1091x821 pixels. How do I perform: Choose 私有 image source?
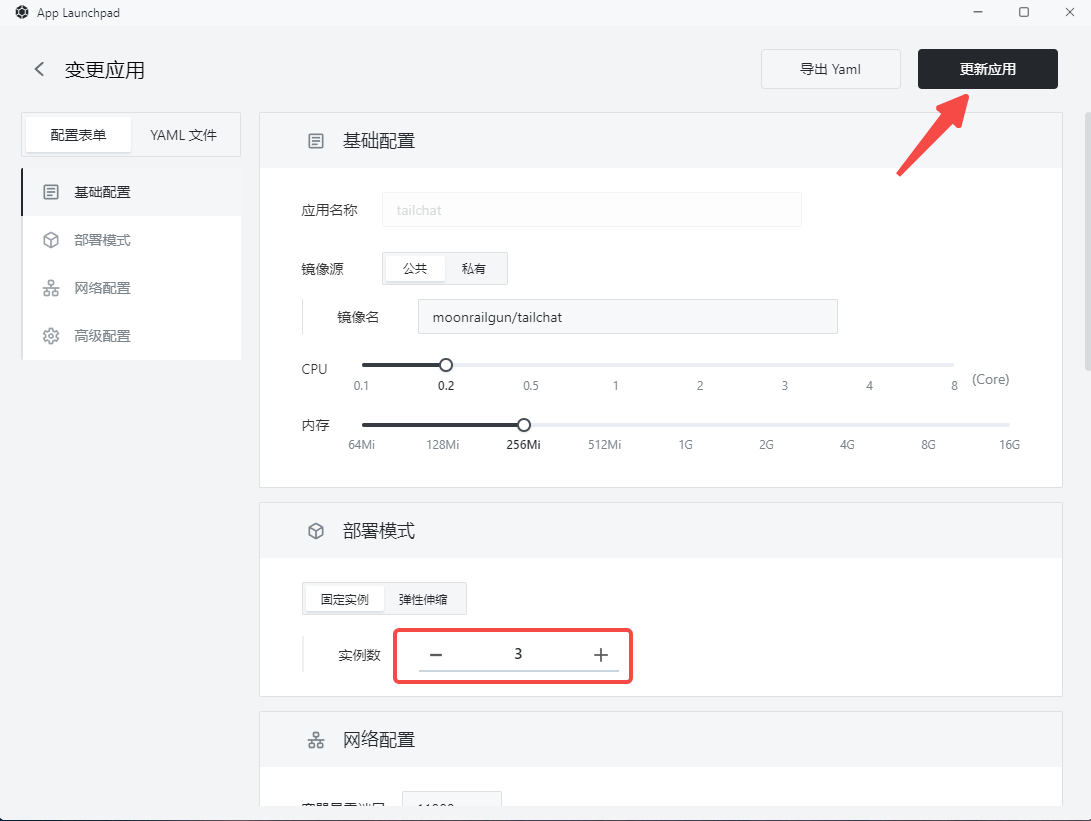(x=474, y=269)
